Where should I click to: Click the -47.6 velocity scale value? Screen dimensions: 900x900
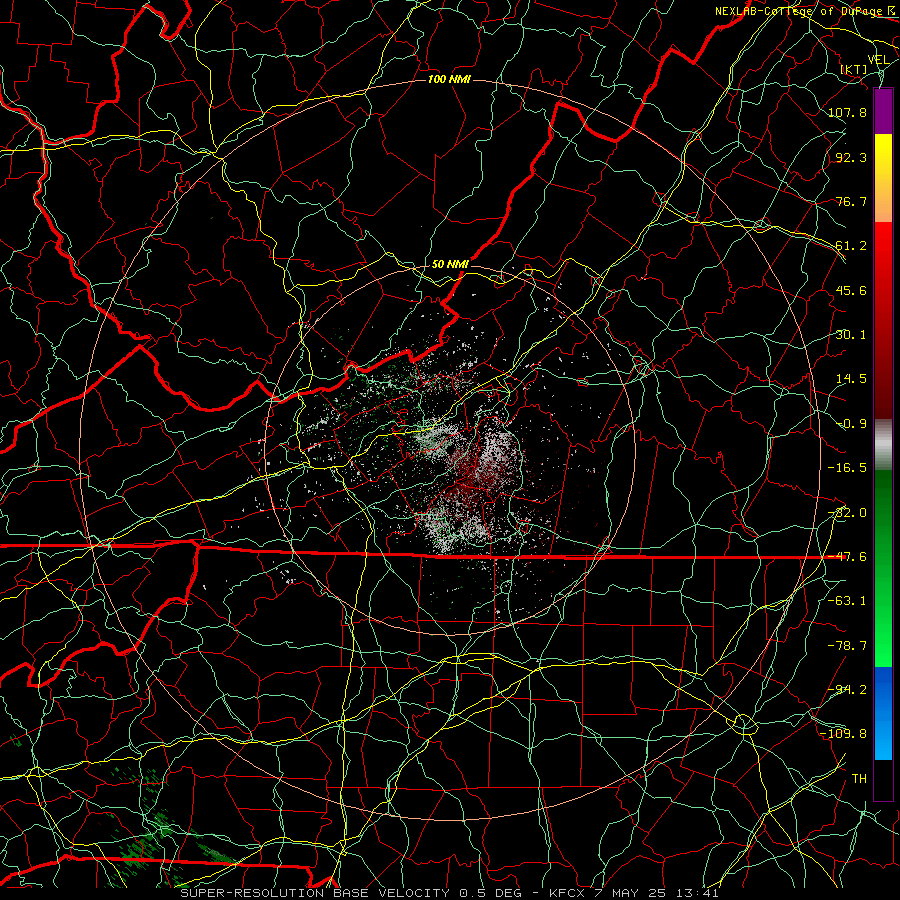[847, 557]
